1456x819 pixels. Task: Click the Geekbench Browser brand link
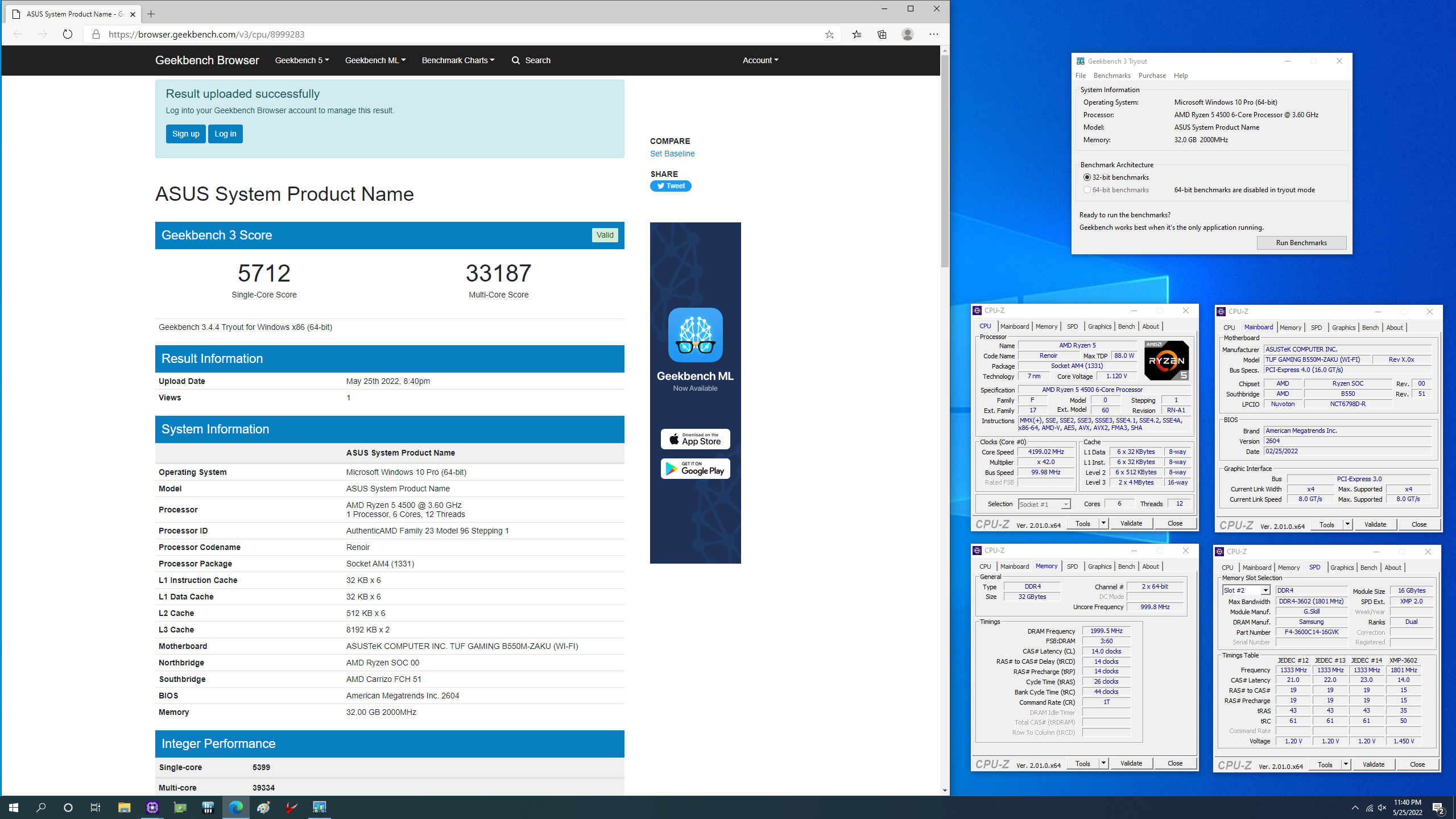coord(207,60)
